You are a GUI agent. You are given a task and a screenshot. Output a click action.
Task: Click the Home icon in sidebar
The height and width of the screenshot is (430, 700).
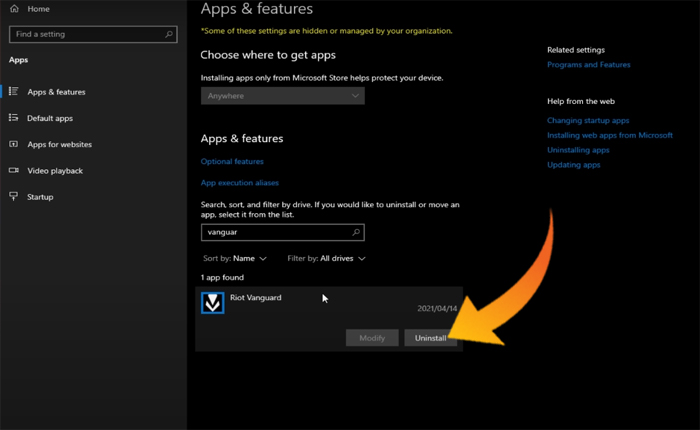point(14,9)
